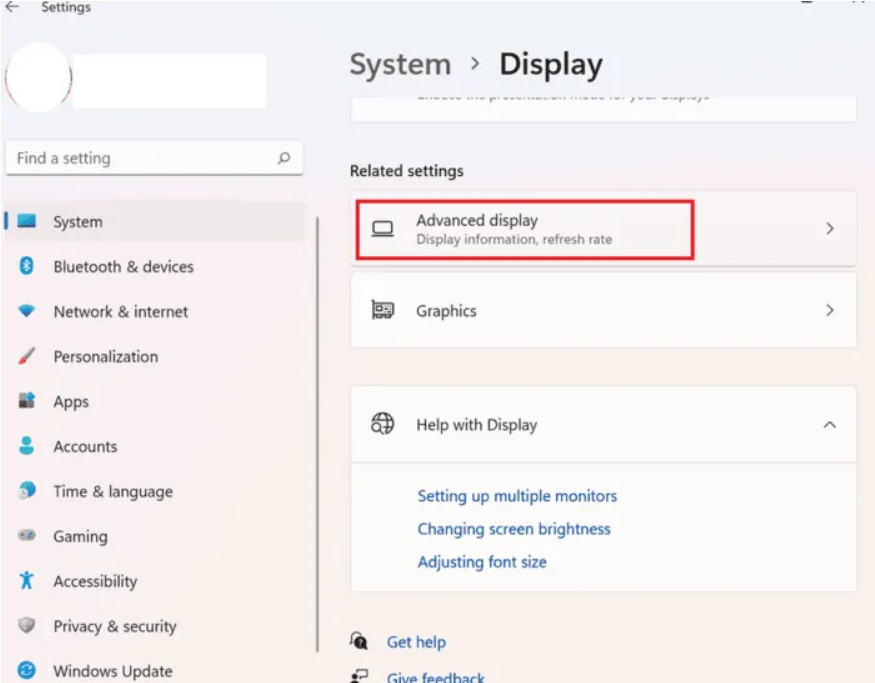Navigate to System in the breadcrumb
This screenshot has width=875, height=683.
pos(399,65)
